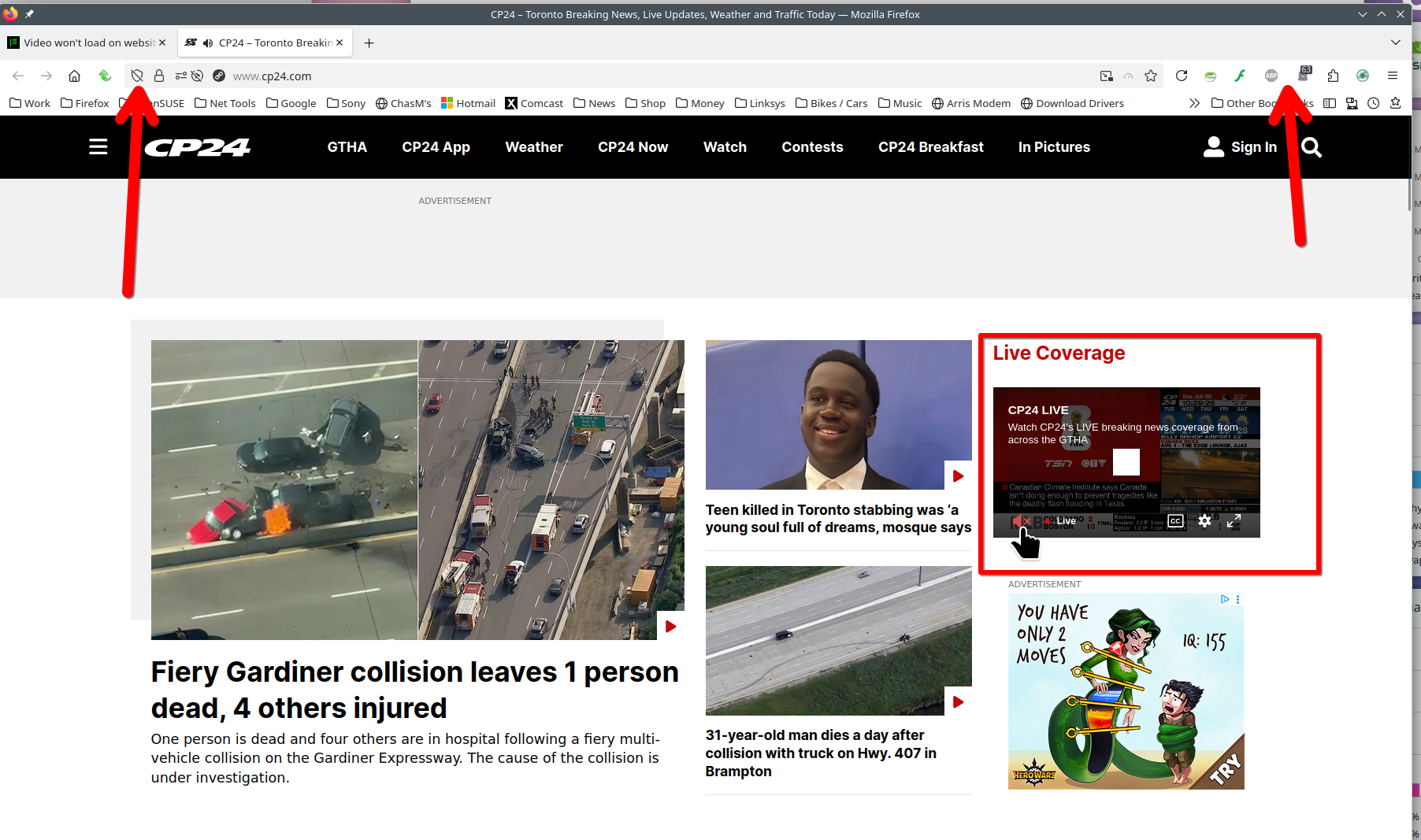Screen dimensions: 1421x840
Task: Open synced tabs devices icon
Action: coord(1352,103)
